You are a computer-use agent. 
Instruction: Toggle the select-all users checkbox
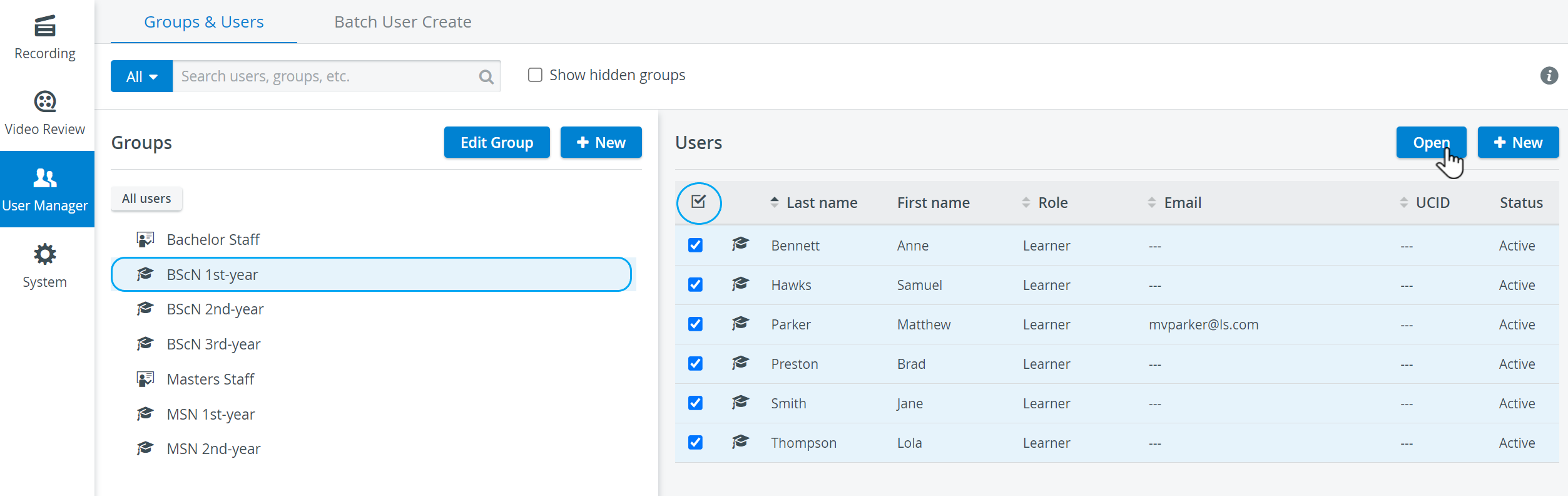(698, 202)
